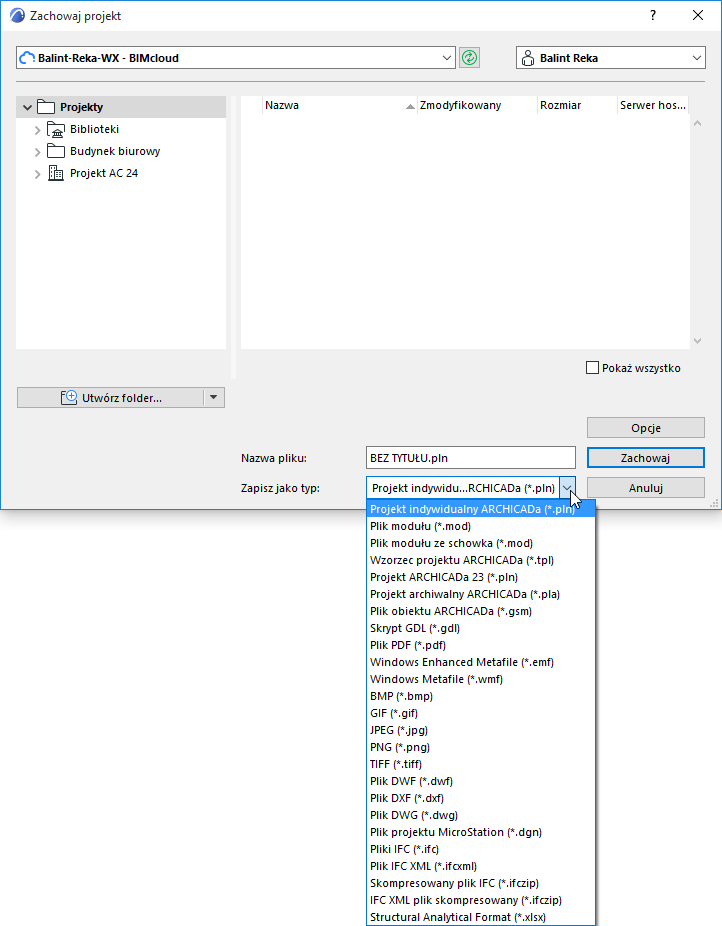Enable the Pokaż wszystko checkbox
The width and height of the screenshot is (722, 926).
click(592, 368)
